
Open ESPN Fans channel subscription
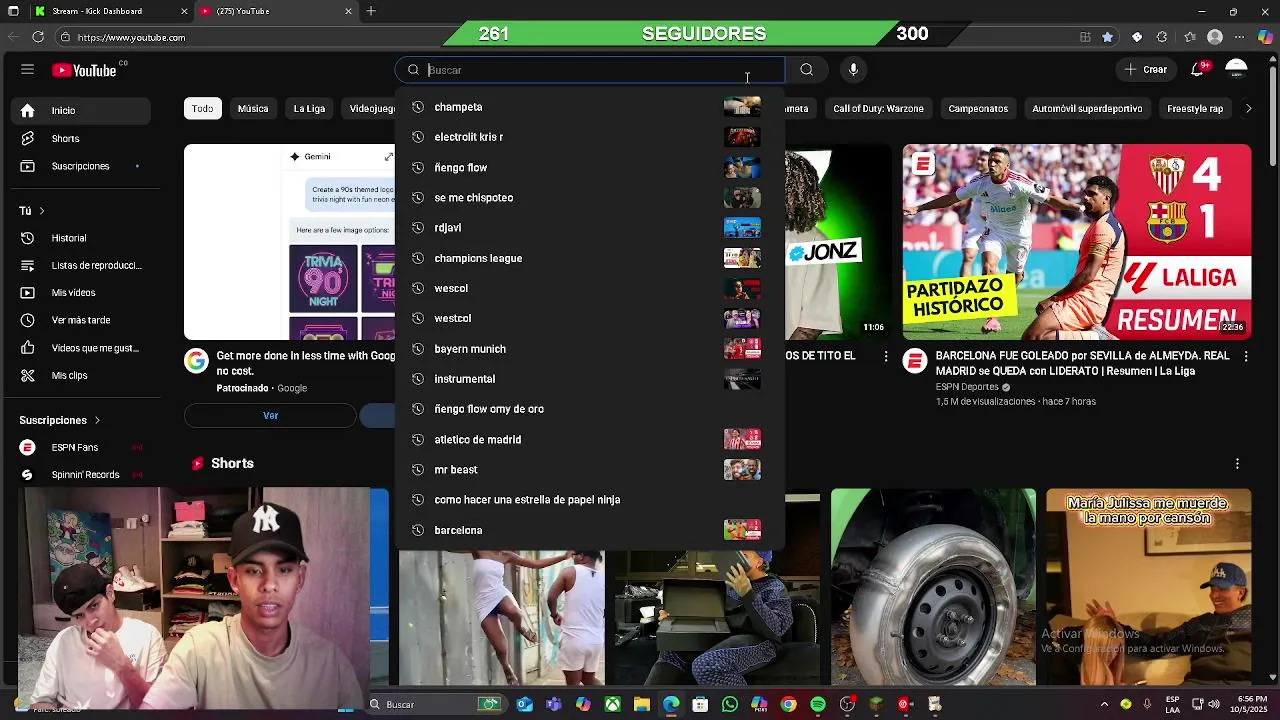pyautogui.click(x=80, y=447)
